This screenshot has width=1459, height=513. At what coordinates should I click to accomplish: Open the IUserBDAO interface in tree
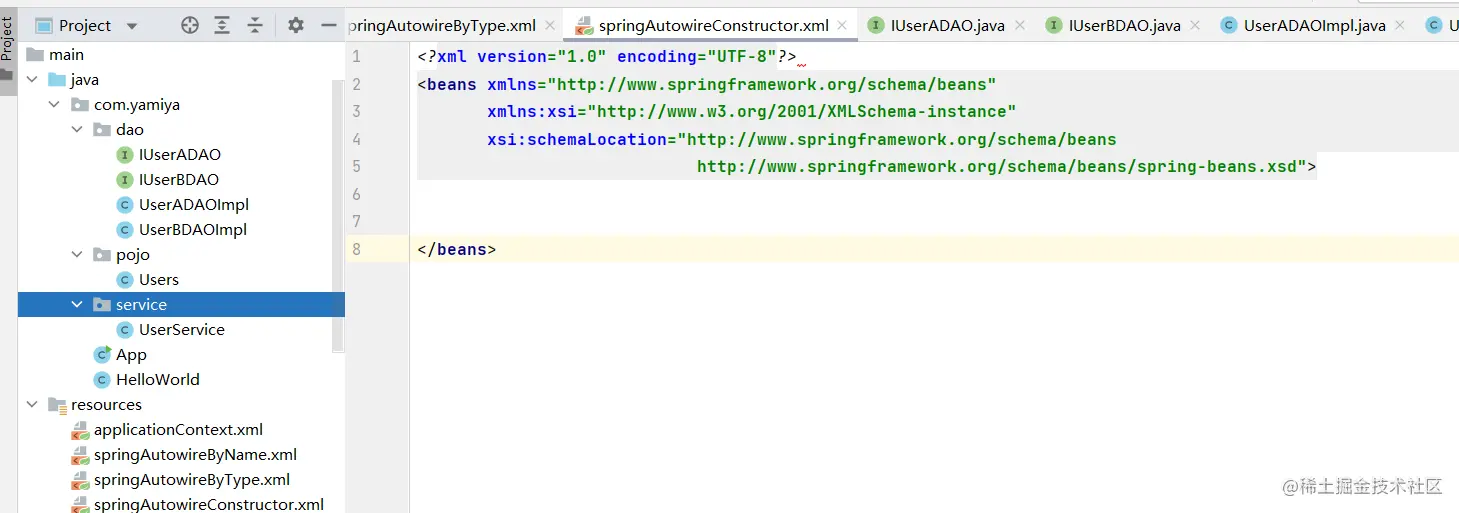coord(179,180)
